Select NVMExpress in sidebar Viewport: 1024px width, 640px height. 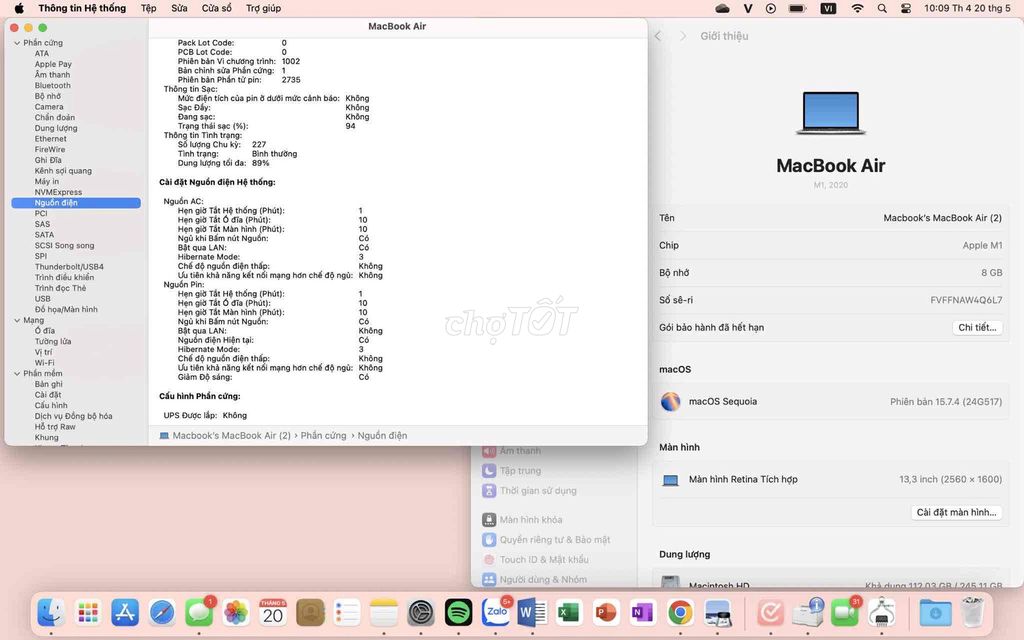[58, 192]
